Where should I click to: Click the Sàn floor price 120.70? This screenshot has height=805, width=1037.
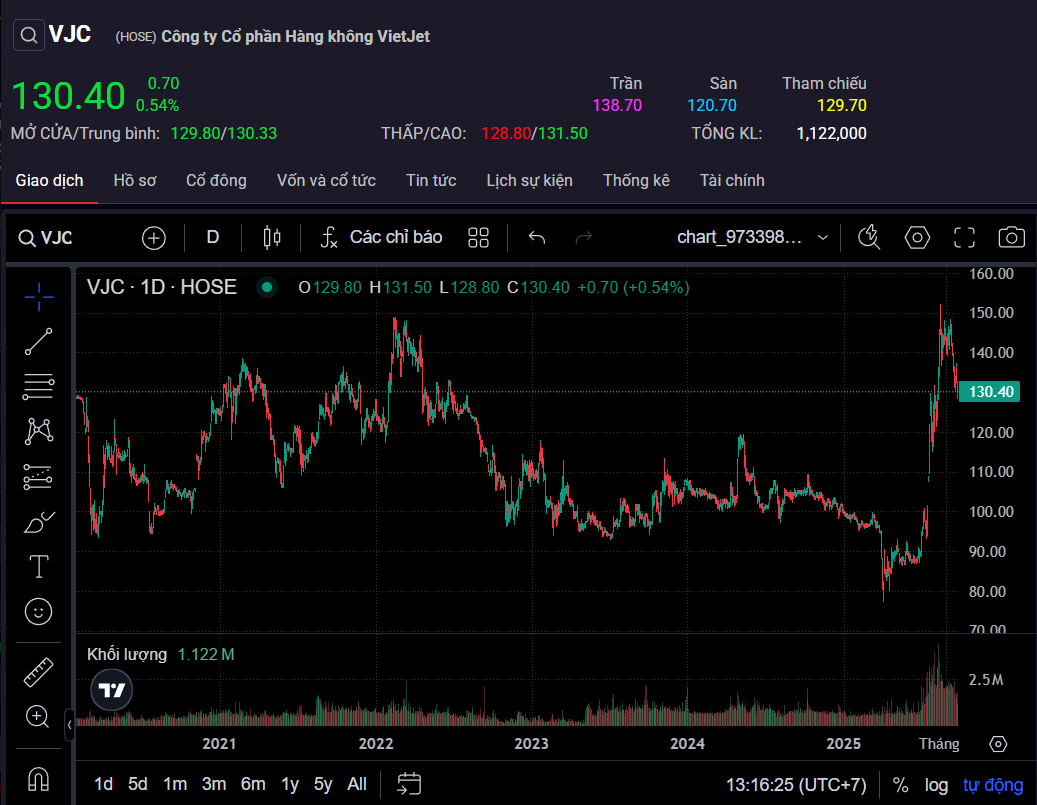[x=712, y=105]
